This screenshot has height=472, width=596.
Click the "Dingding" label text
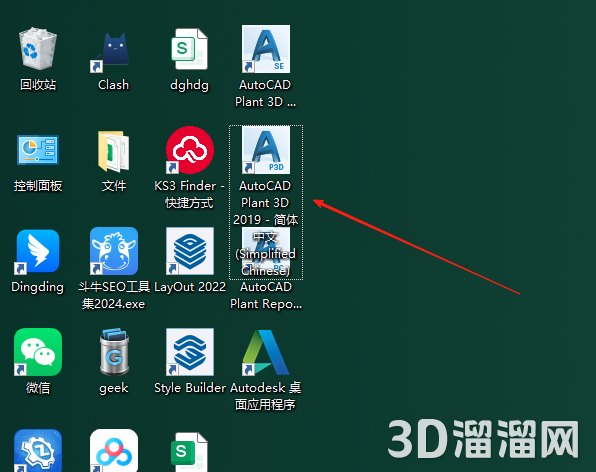pyautogui.click(x=37, y=287)
